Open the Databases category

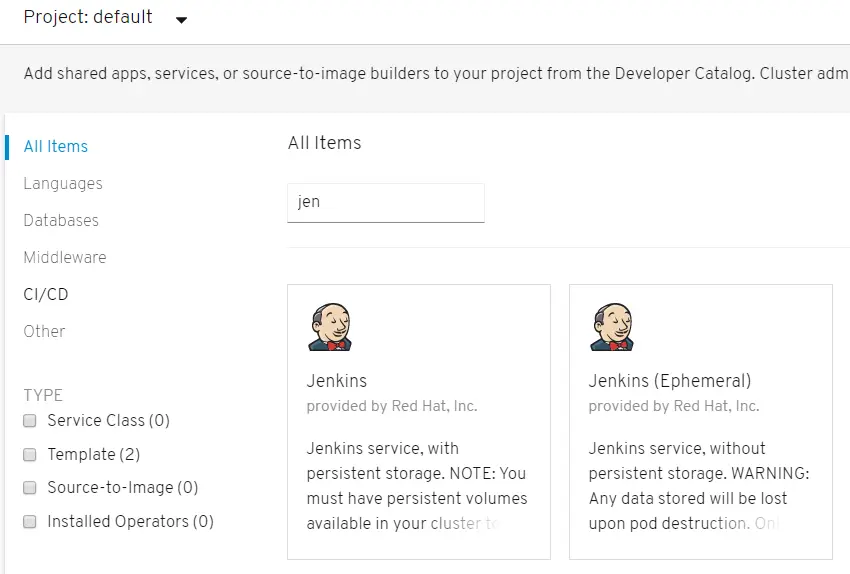[x=61, y=220]
